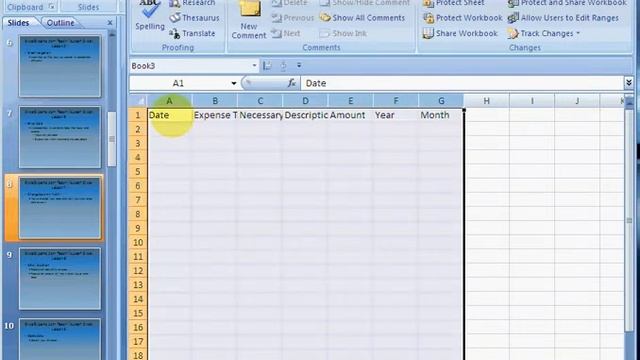Go to Previous comment

(x=293, y=18)
